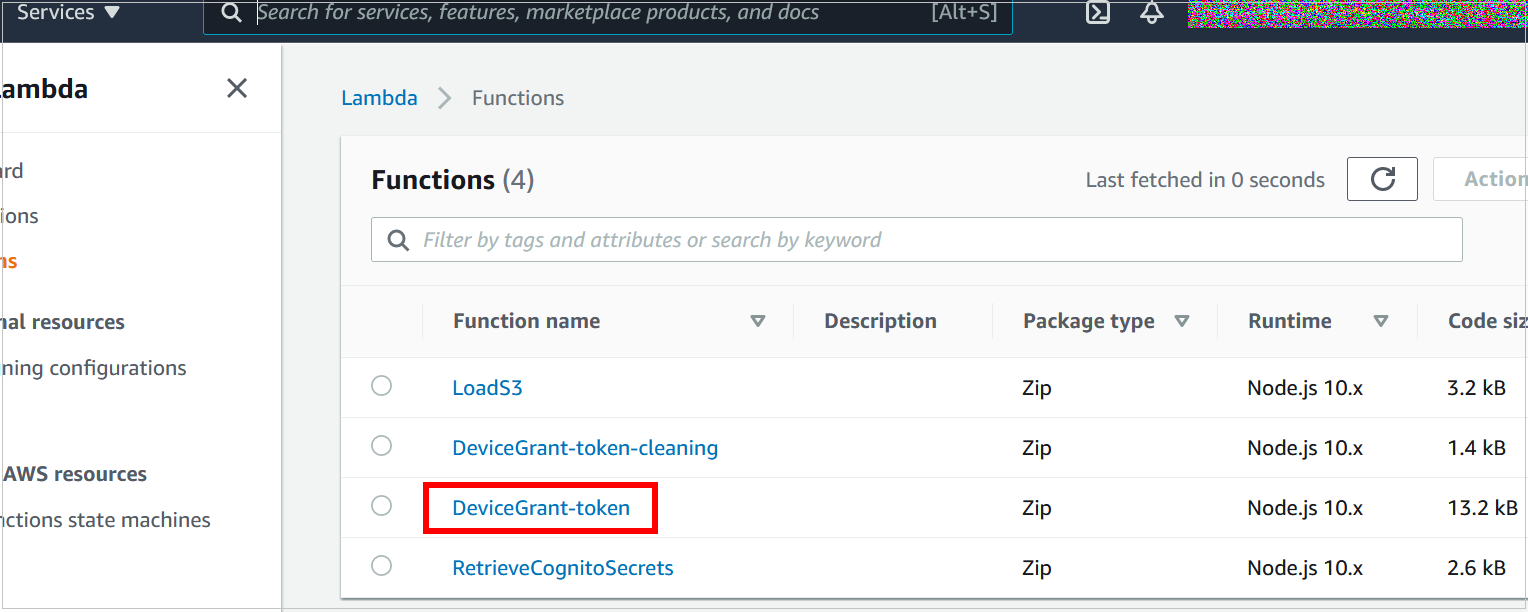Select the radio button for LoadS3

tap(381, 385)
